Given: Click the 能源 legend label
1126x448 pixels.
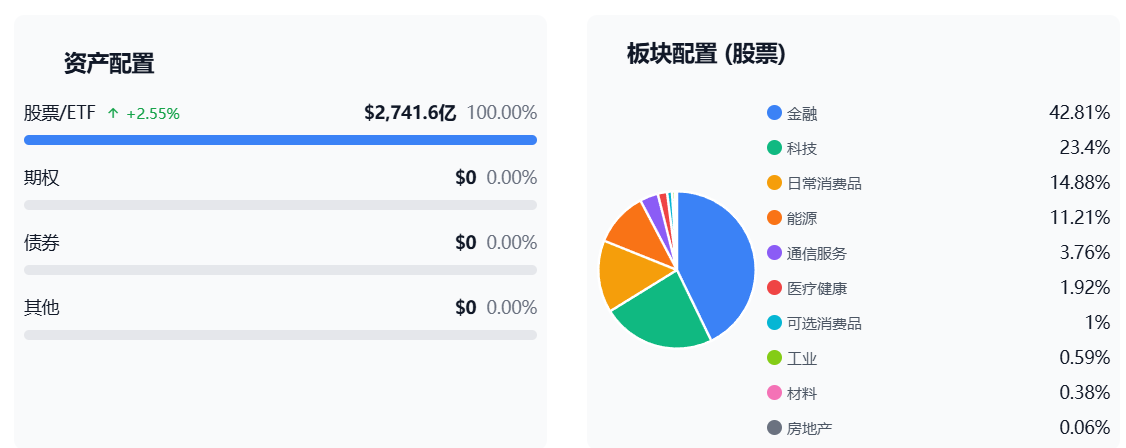Looking at the screenshot, I should pyautogui.click(x=802, y=218).
